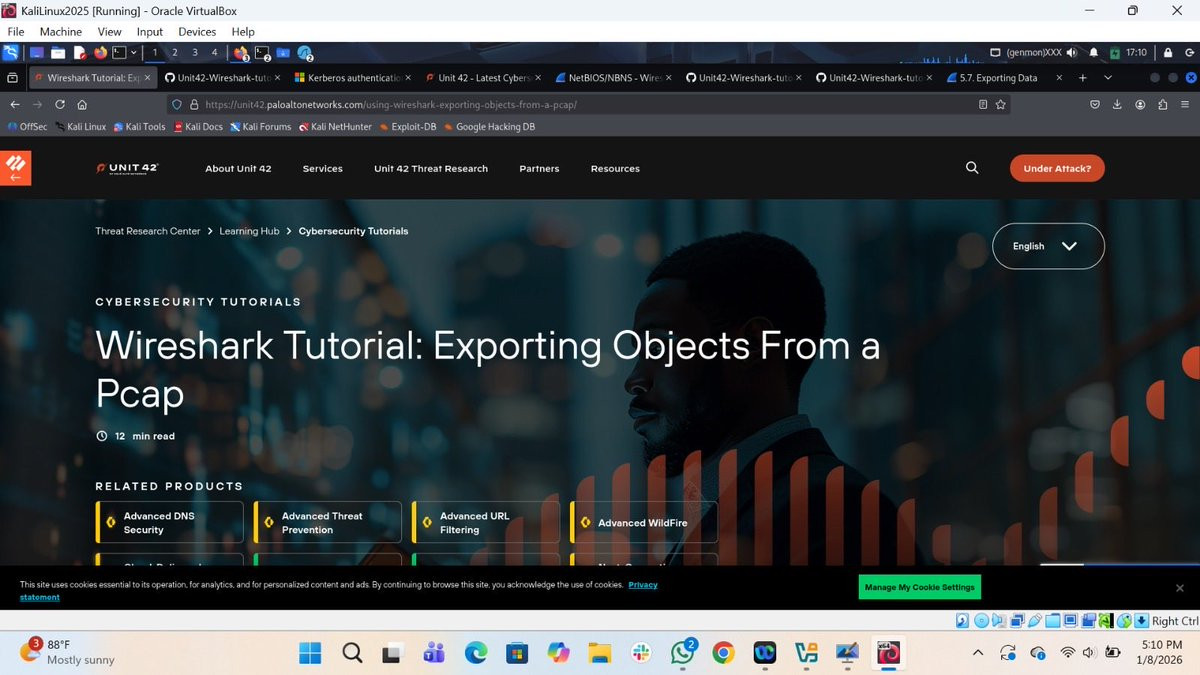Click Manage My Cookie Settings button
Viewport: 1200px width, 675px height.
pyautogui.click(x=919, y=587)
